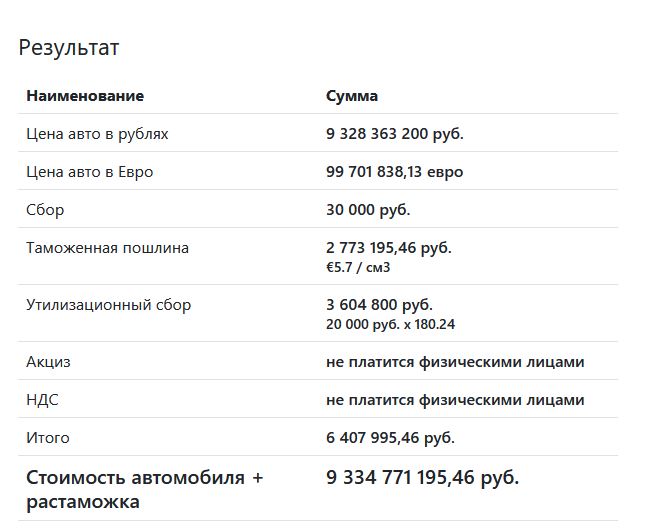Click the €5.7 / см3 rate note
The width and height of the screenshot is (647, 530).
coord(358,267)
